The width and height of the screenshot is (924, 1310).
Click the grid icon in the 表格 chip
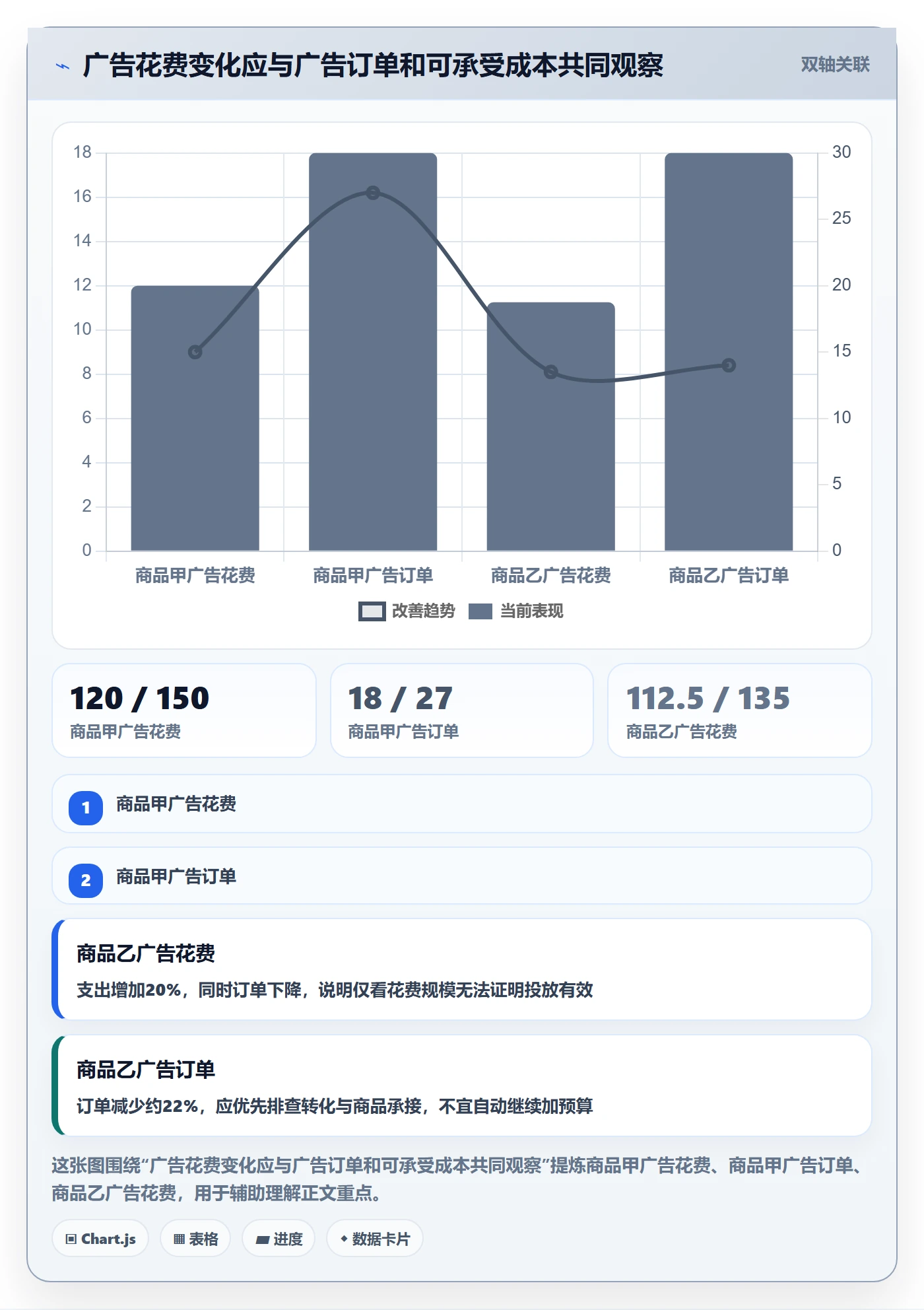pyautogui.click(x=179, y=1239)
